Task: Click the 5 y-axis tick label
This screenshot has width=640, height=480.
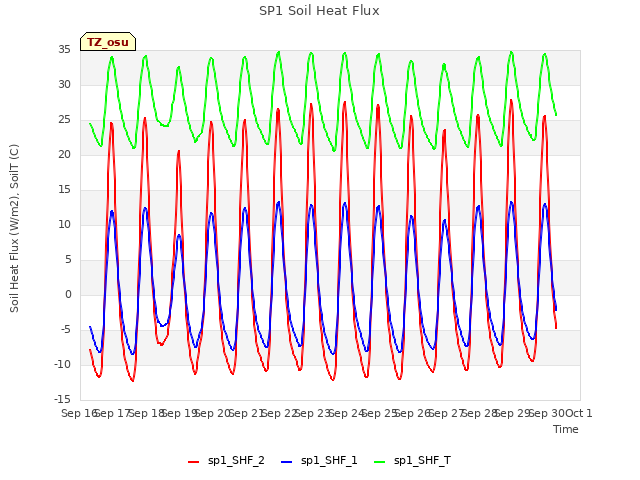Action: (68, 260)
